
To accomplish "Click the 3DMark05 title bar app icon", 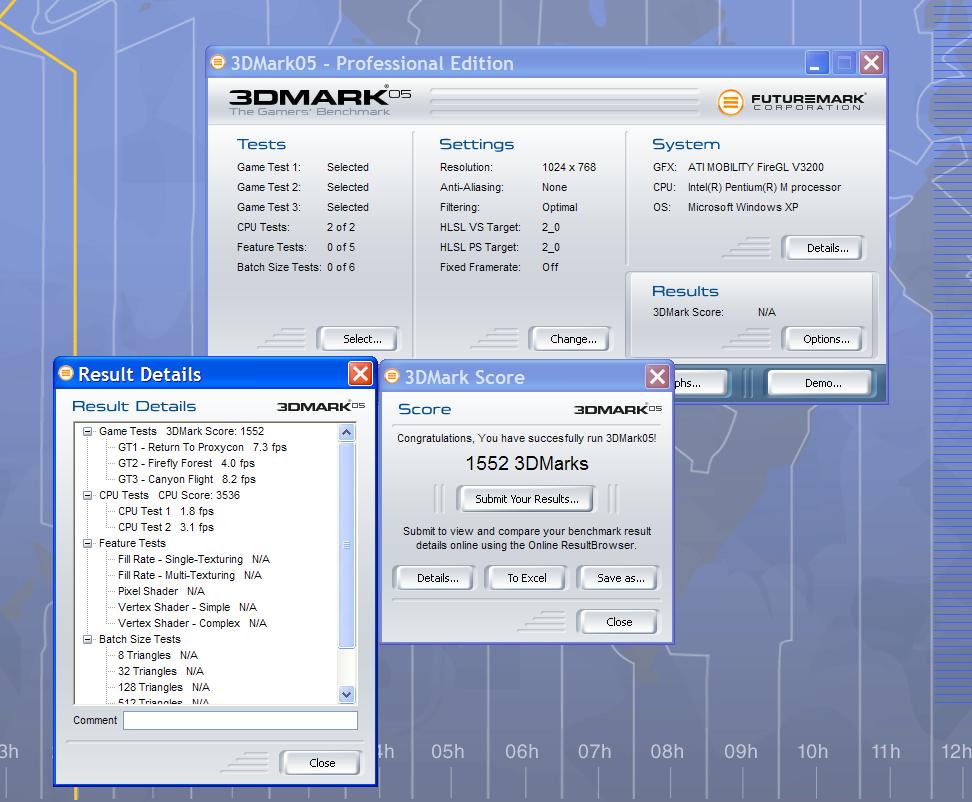I will pos(218,63).
